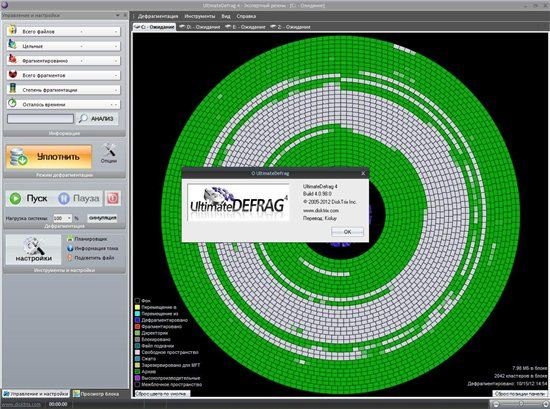Image resolution: width=550 pixels, height=409 pixels.
Task: Open the Инструменты menu
Action: [200, 16]
